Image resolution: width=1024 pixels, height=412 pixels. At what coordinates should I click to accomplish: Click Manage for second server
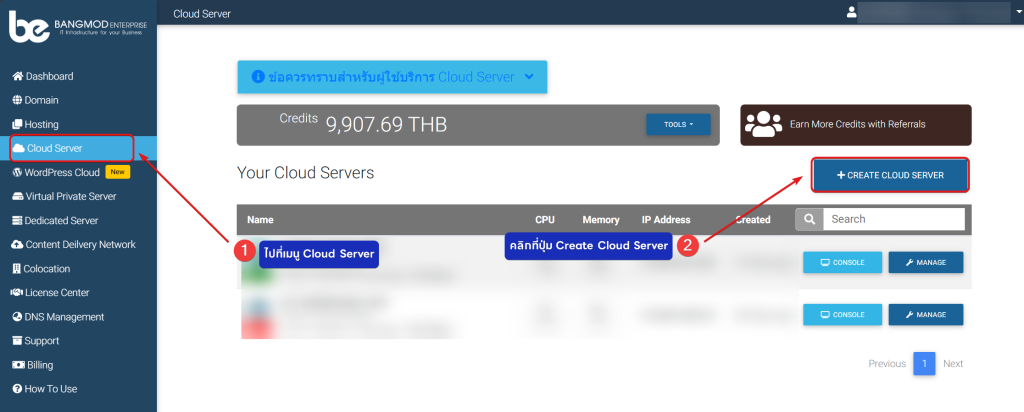point(925,314)
